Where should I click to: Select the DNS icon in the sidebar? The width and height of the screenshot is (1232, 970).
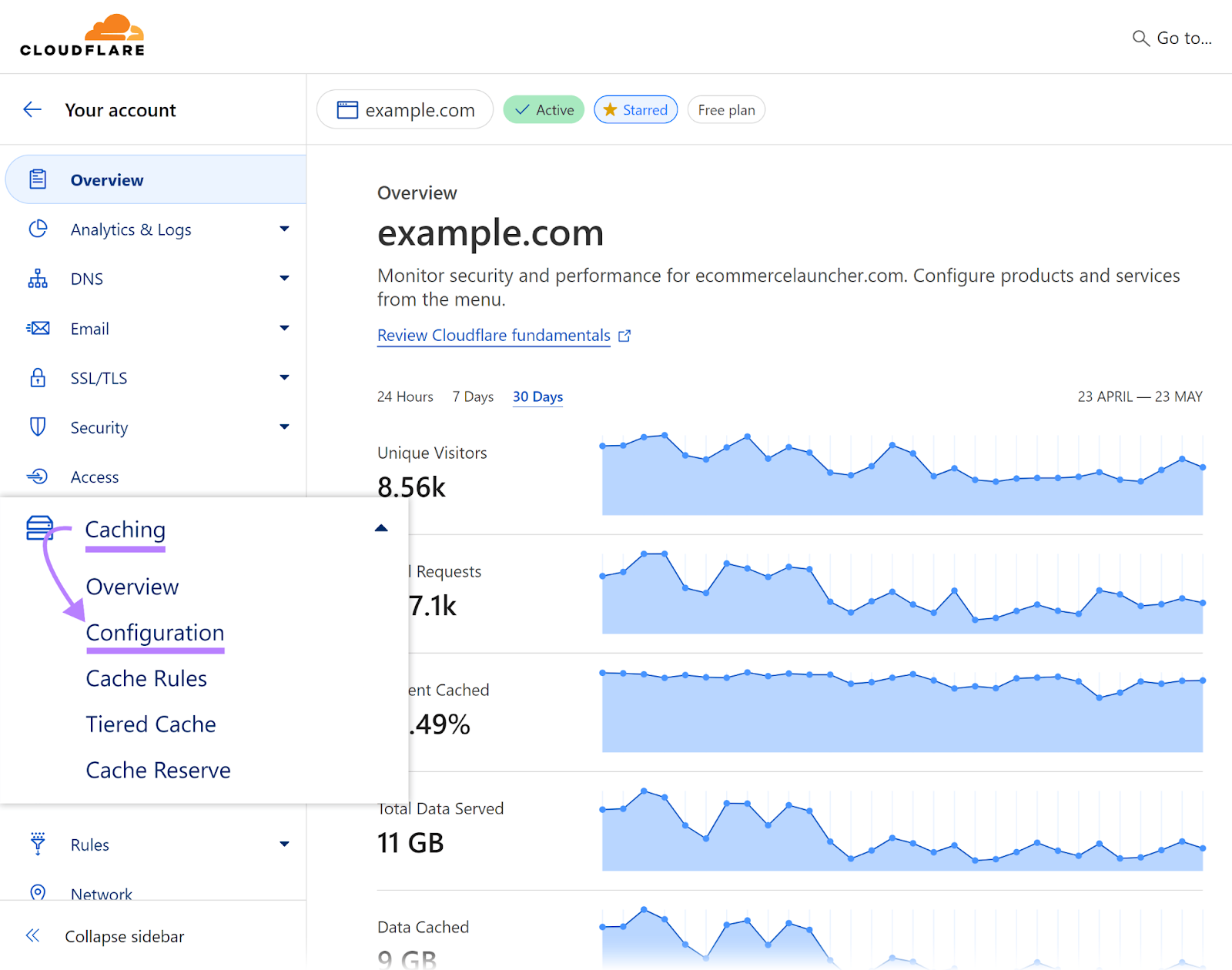tap(38, 278)
